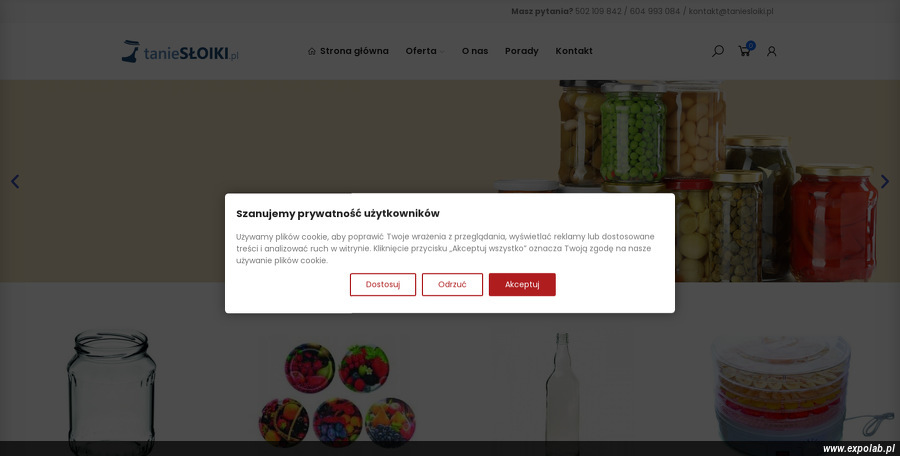Go to previous slide with left arrow
Viewport: 900px width, 456px height.
coord(15,181)
